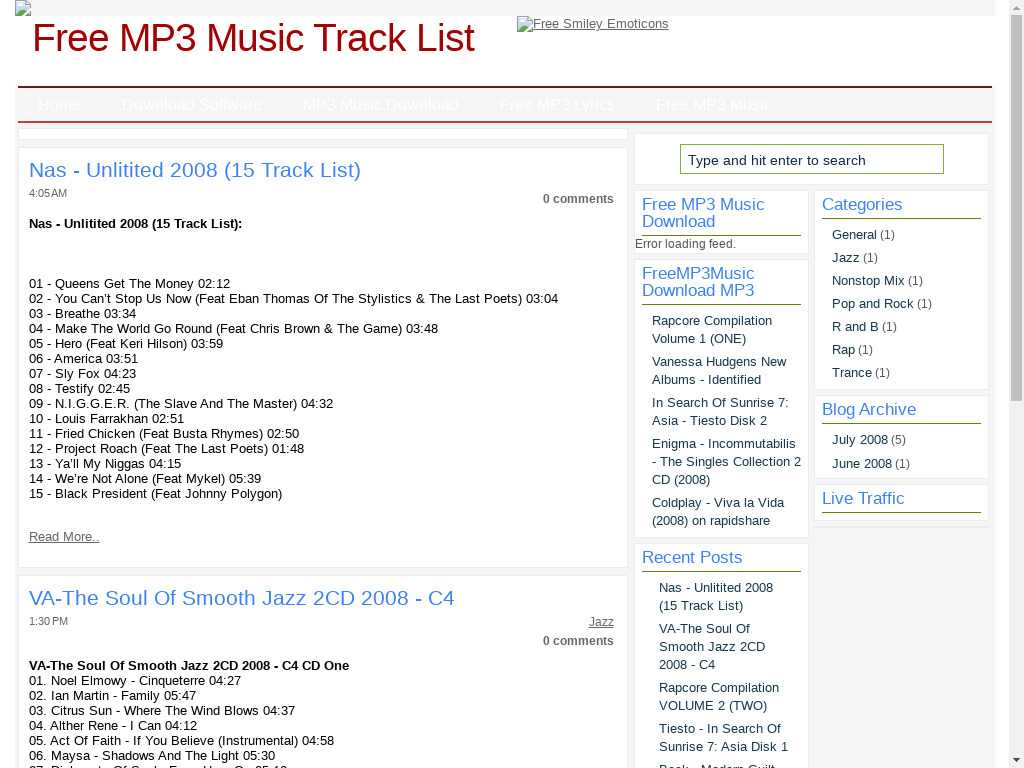Click the scrollbar up arrow
The height and width of the screenshot is (768, 1024).
(x=1016, y=8)
